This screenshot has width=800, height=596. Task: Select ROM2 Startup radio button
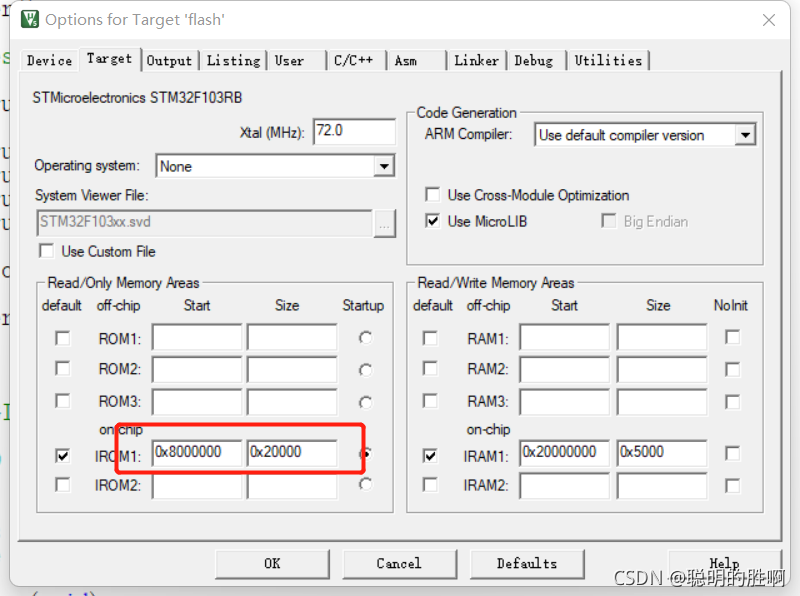[365, 370]
